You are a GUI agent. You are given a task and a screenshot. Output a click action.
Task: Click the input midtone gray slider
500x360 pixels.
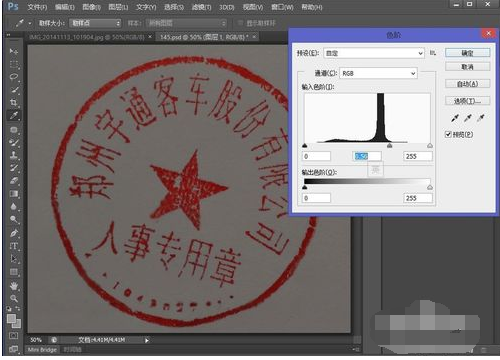point(389,146)
